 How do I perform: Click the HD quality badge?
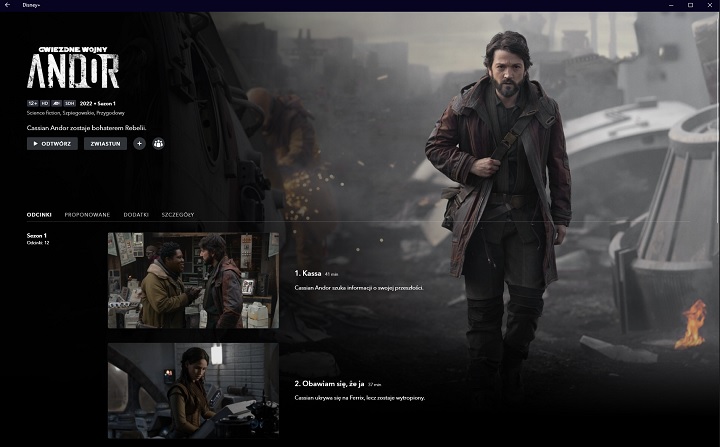point(45,104)
